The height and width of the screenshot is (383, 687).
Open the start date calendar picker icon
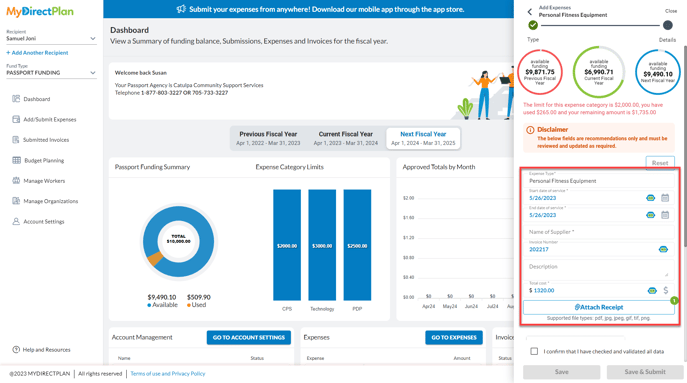pos(665,198)
